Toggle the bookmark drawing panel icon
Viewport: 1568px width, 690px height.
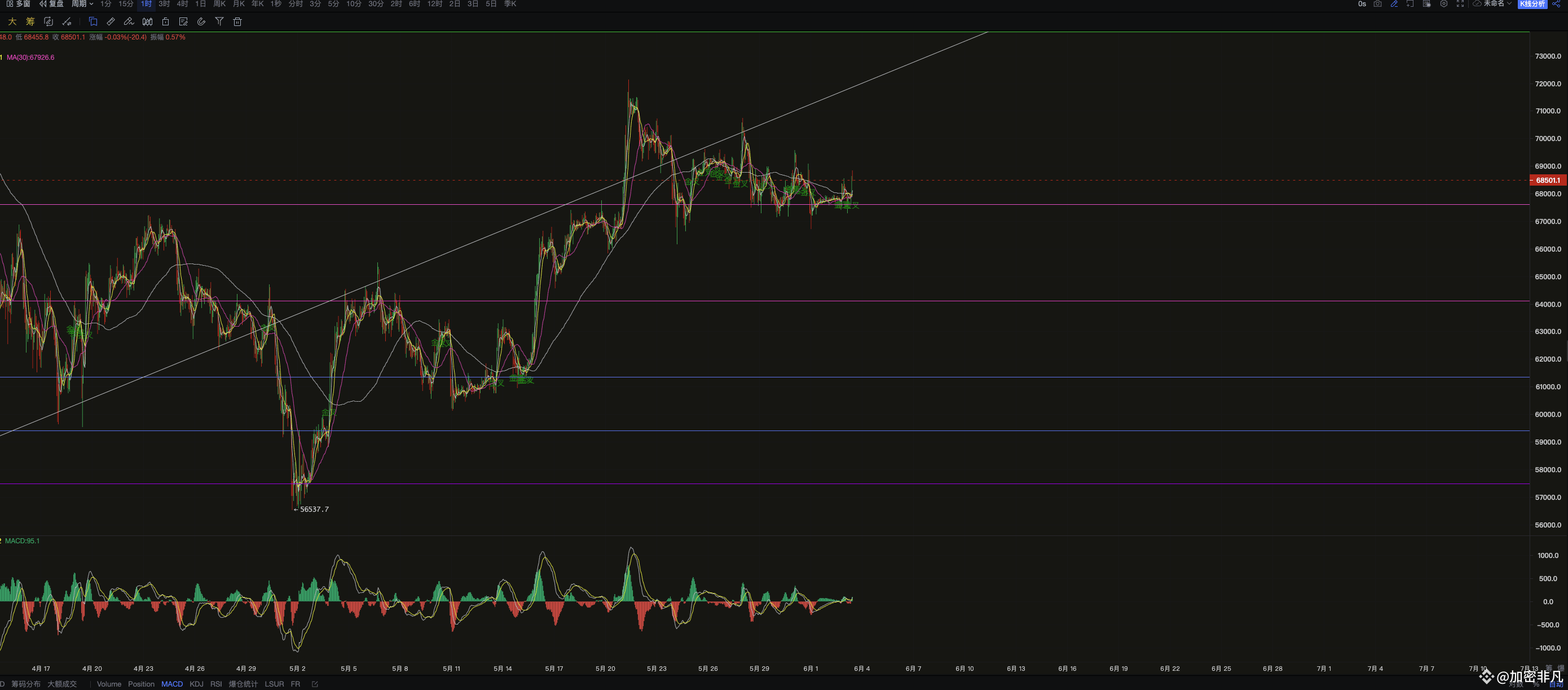tap(93, 22)
